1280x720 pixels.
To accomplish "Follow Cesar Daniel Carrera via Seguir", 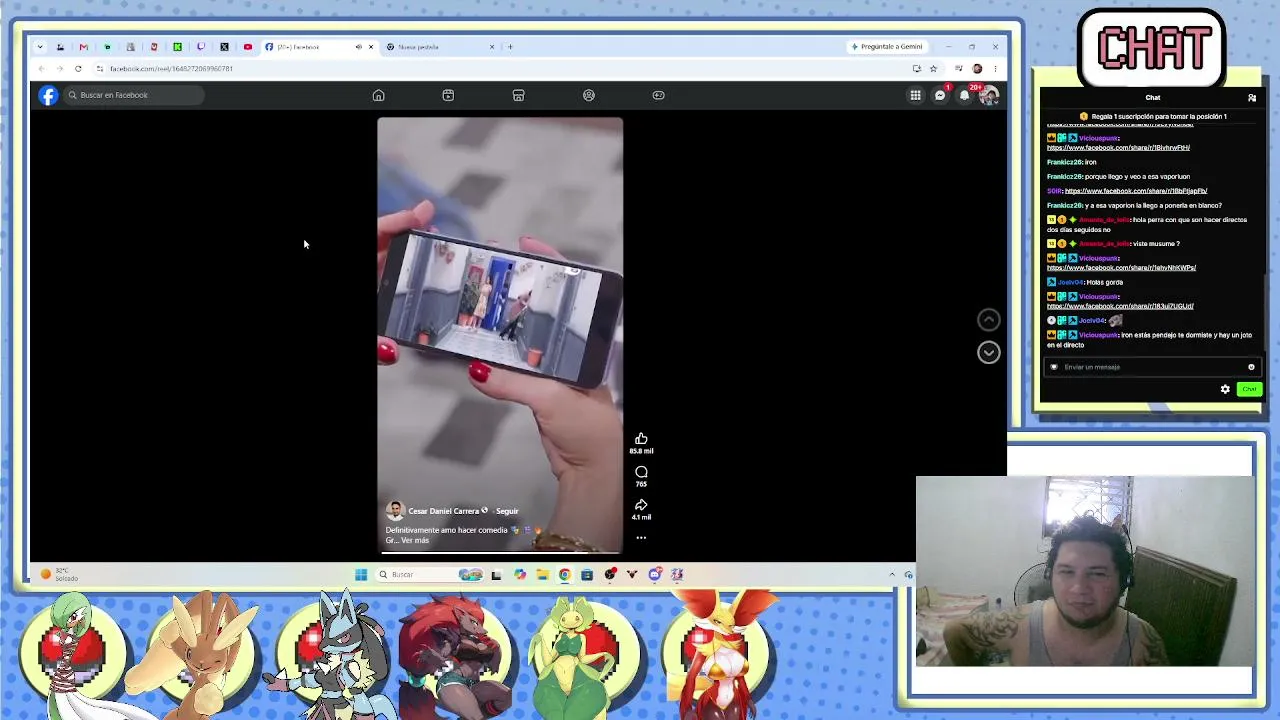I will (x=507, y=511).
